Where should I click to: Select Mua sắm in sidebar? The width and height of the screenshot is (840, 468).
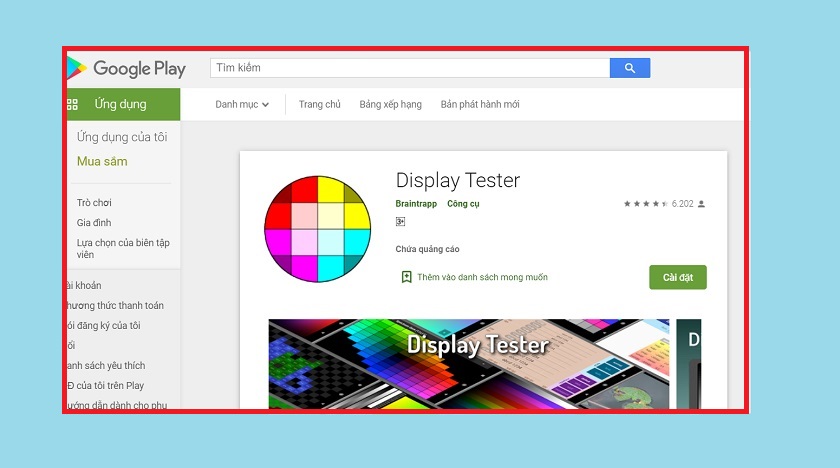click(102, 161)
